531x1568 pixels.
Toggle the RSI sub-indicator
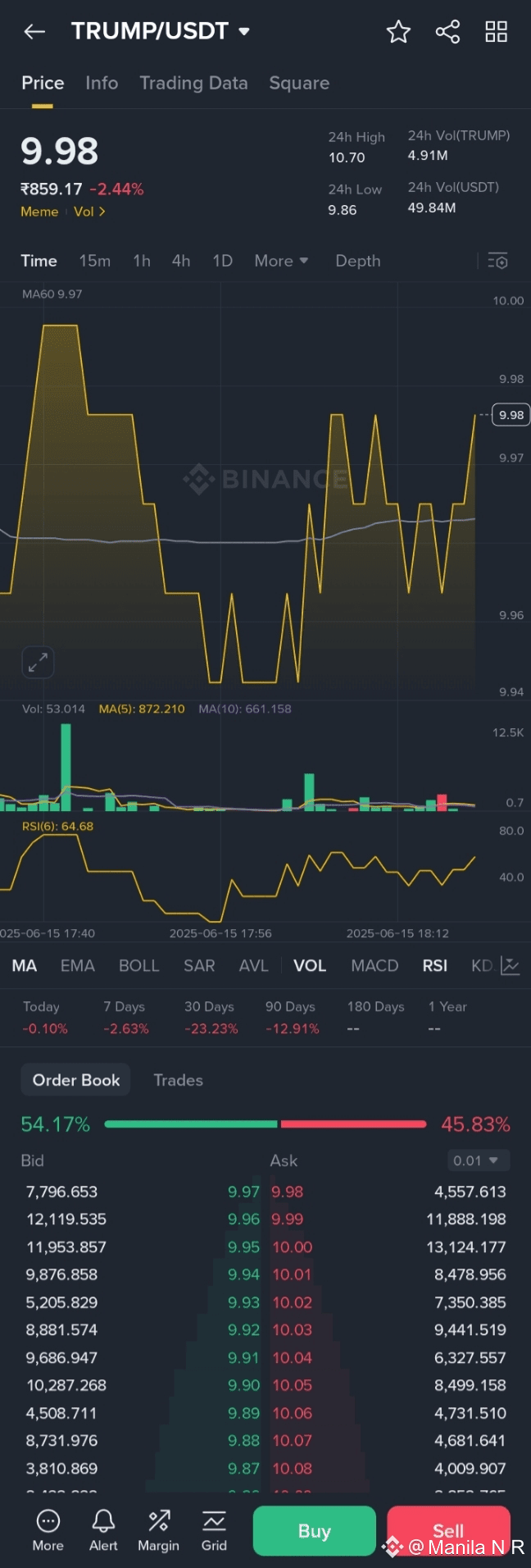[x=435, y=965]
